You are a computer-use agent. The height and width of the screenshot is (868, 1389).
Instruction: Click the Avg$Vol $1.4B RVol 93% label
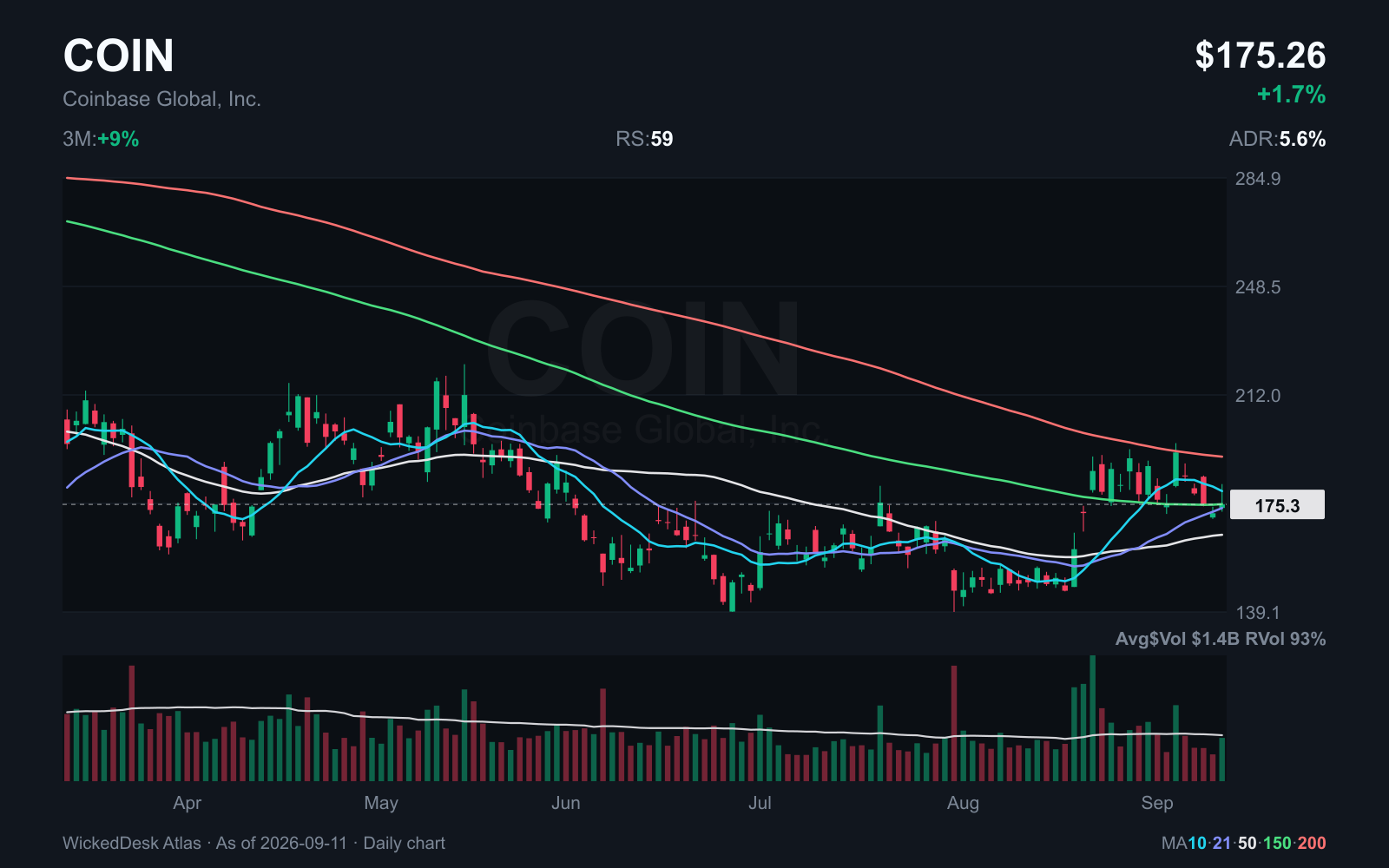coord(1221,639)
